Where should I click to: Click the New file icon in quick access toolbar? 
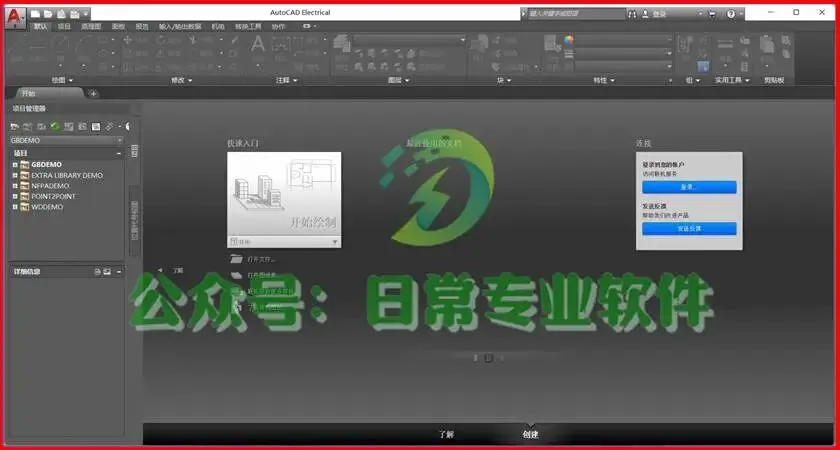(36, 14)
